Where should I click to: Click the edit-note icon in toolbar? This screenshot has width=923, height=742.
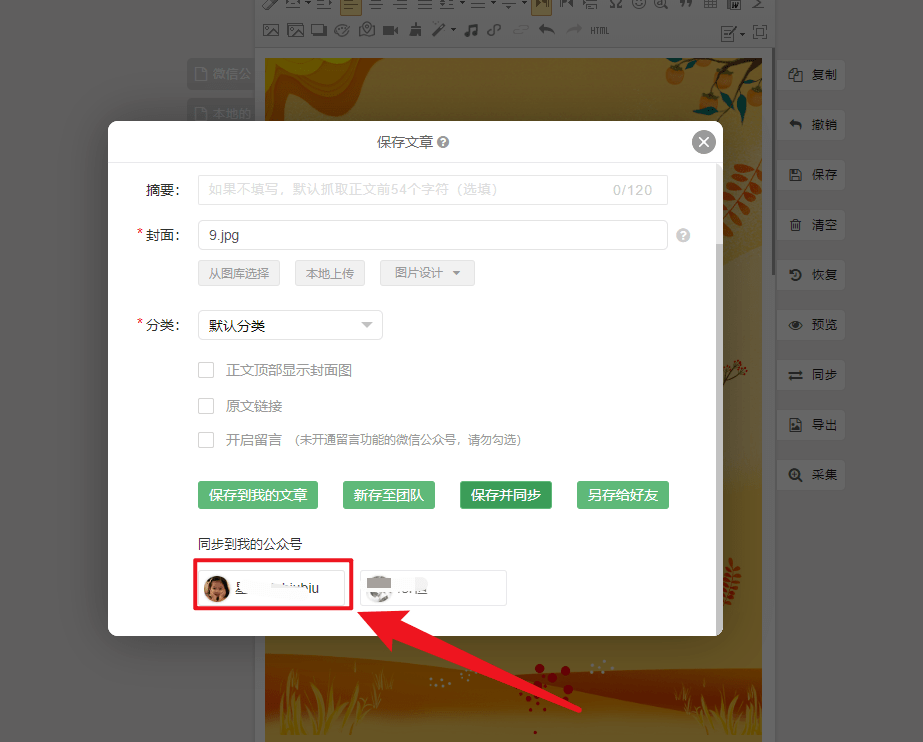pyautogui.click(x=728, y=34)
